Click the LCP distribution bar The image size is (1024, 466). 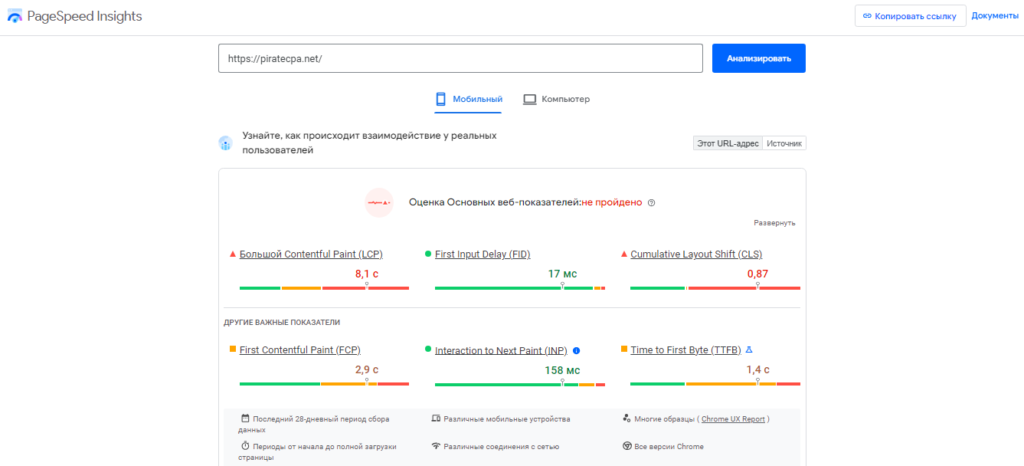coord(324,288)
